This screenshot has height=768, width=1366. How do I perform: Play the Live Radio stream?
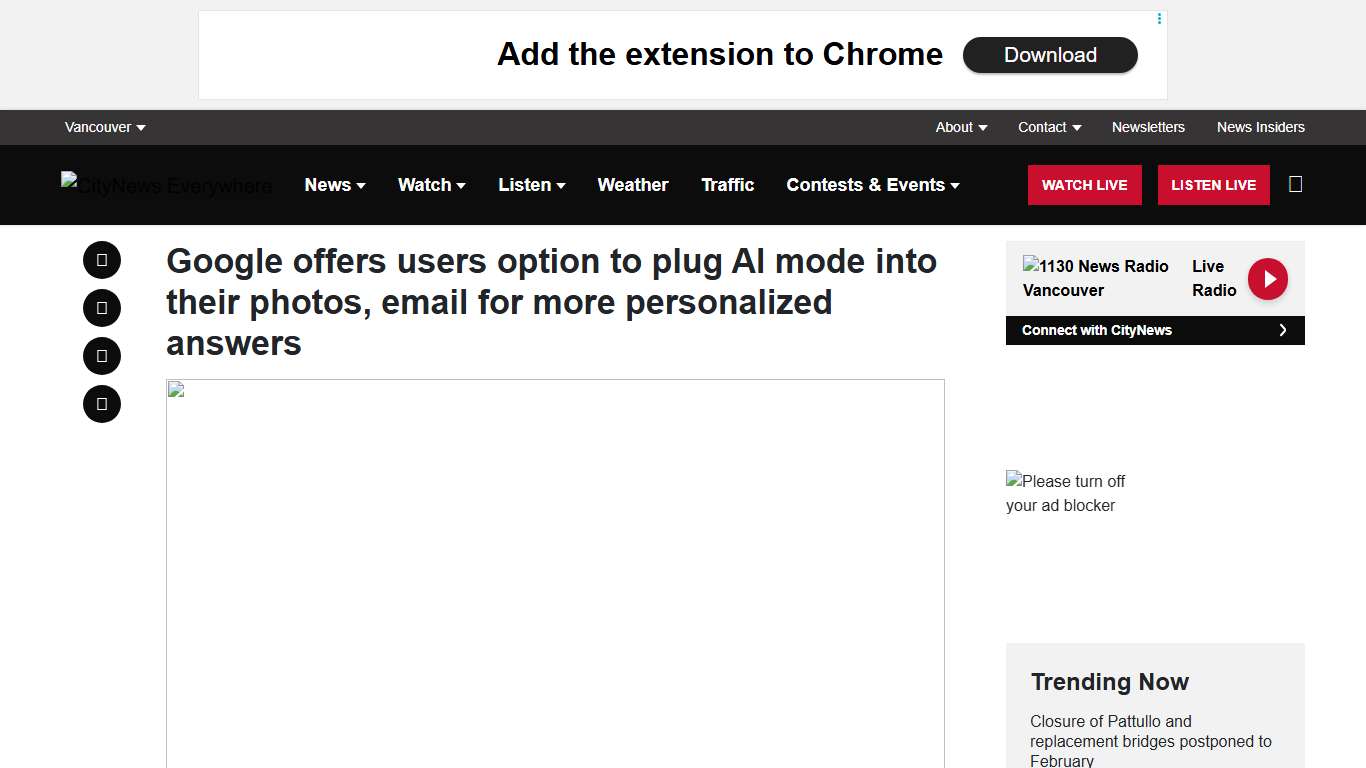coord(1267,279)
